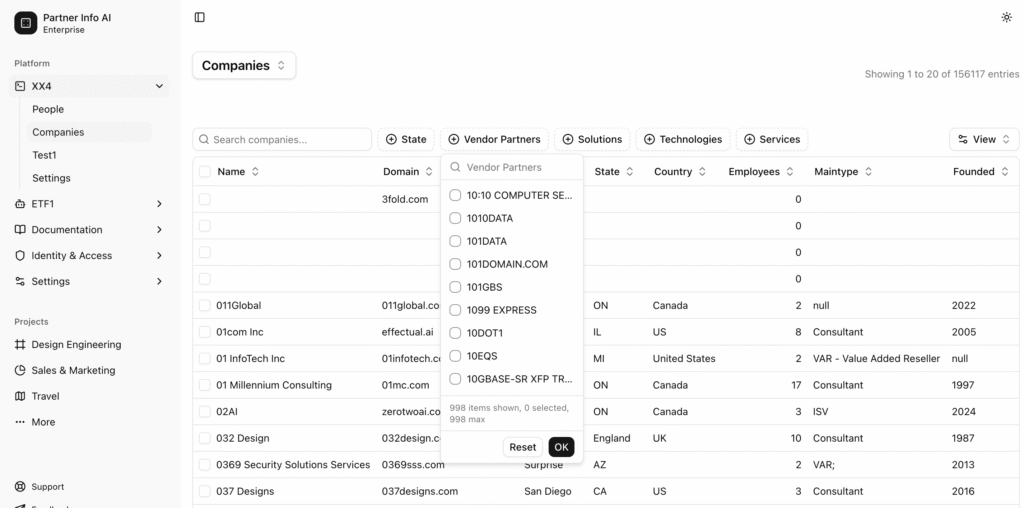
Task: Open the Sales & Marketing project
Action: (73, 370)
